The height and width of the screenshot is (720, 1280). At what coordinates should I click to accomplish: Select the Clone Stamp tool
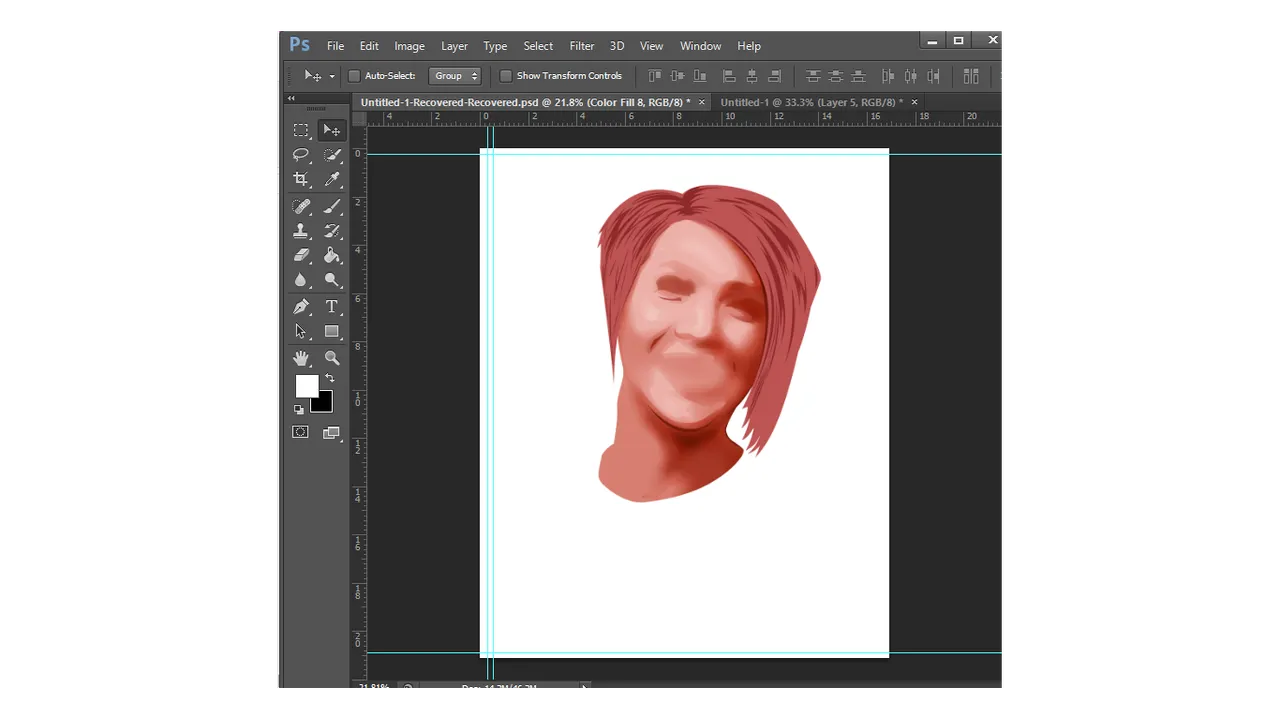(x=301, y=231)
